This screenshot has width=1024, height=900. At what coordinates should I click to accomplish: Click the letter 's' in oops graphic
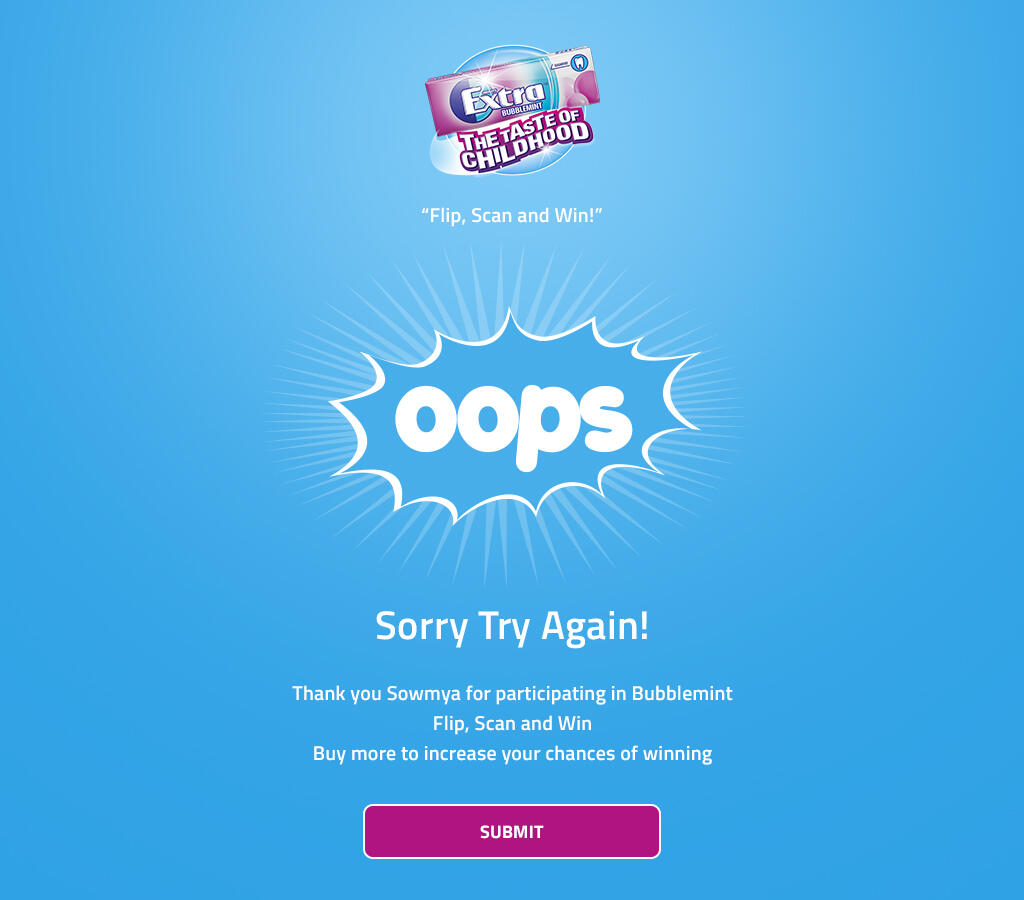[x=602, y=418]
